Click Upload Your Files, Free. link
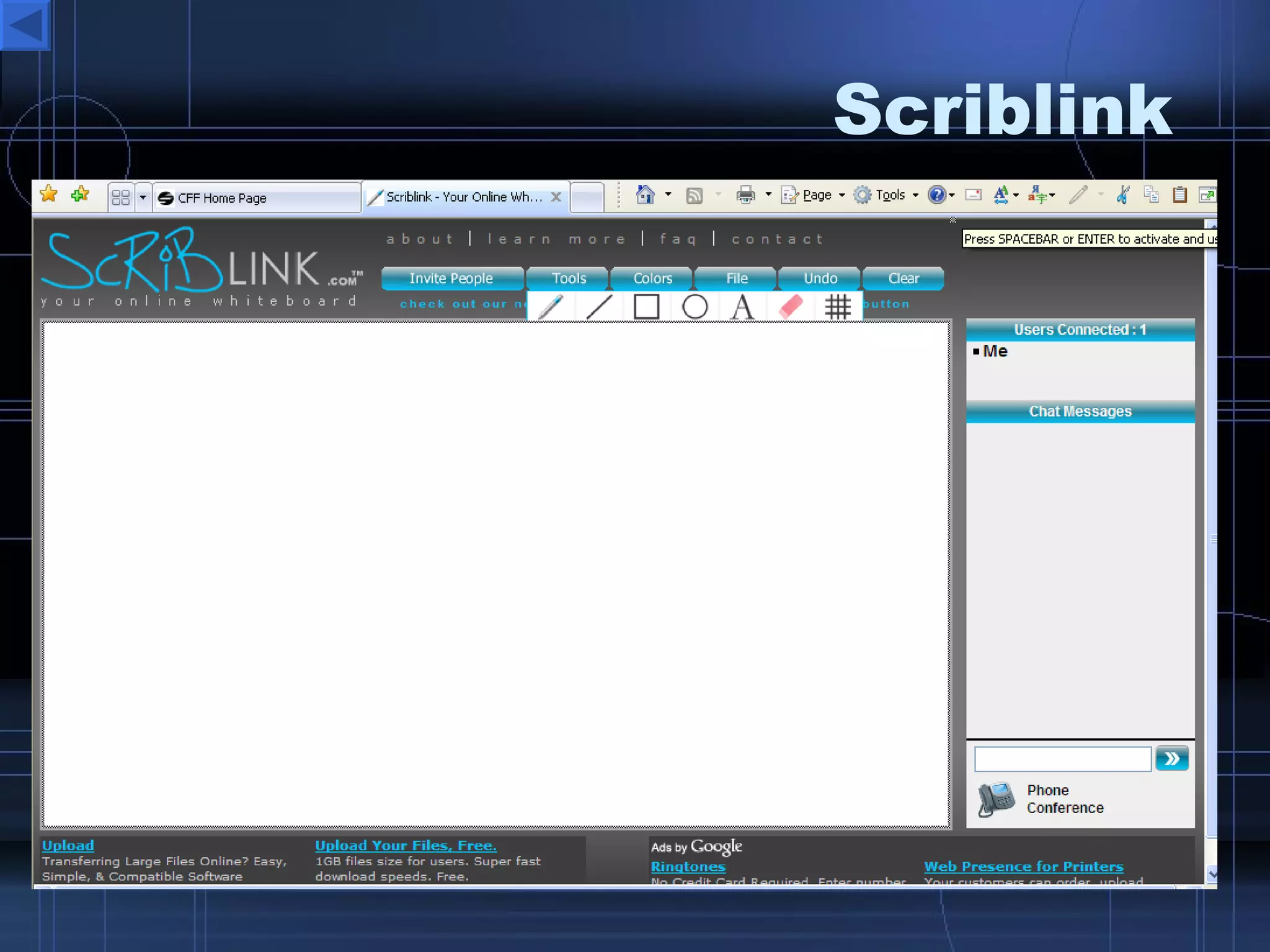The width and height of the screenshot is (1270, 952). (406, 845)
